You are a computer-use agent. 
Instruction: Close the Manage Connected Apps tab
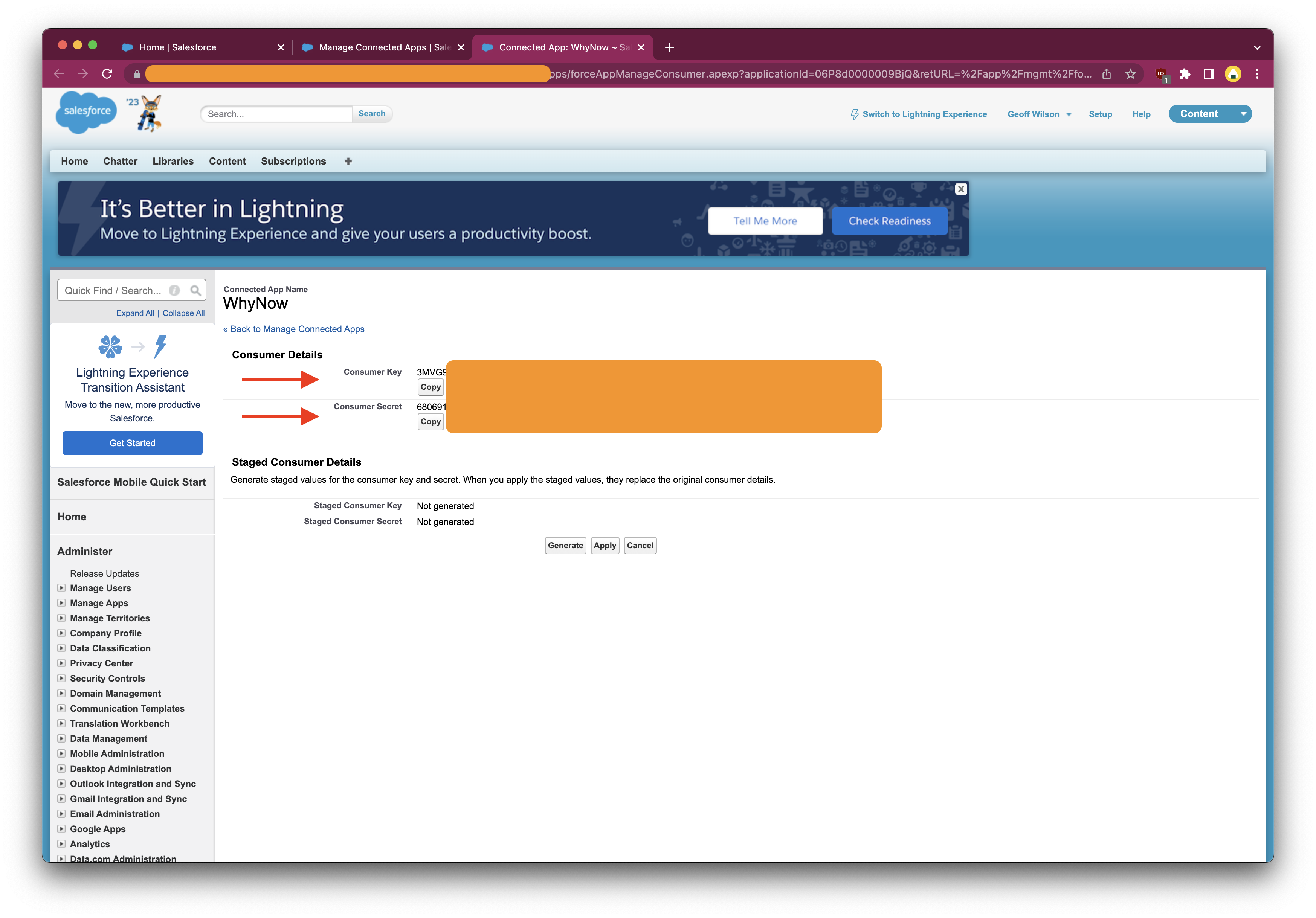pos(461,47)
